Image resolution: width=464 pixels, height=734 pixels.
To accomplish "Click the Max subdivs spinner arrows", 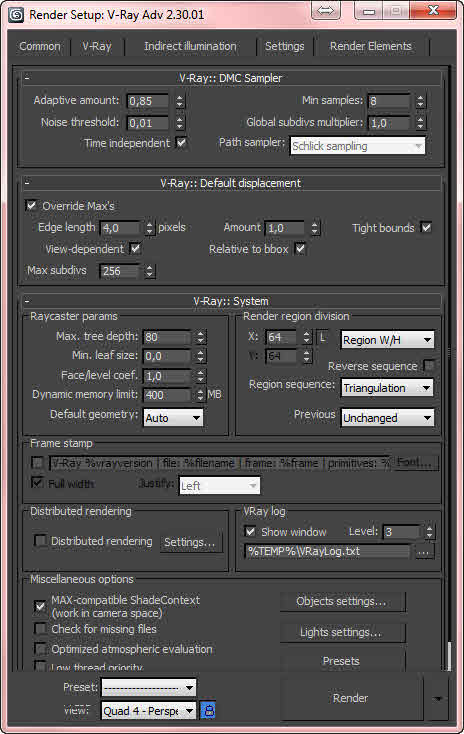I will click(149, 271).
